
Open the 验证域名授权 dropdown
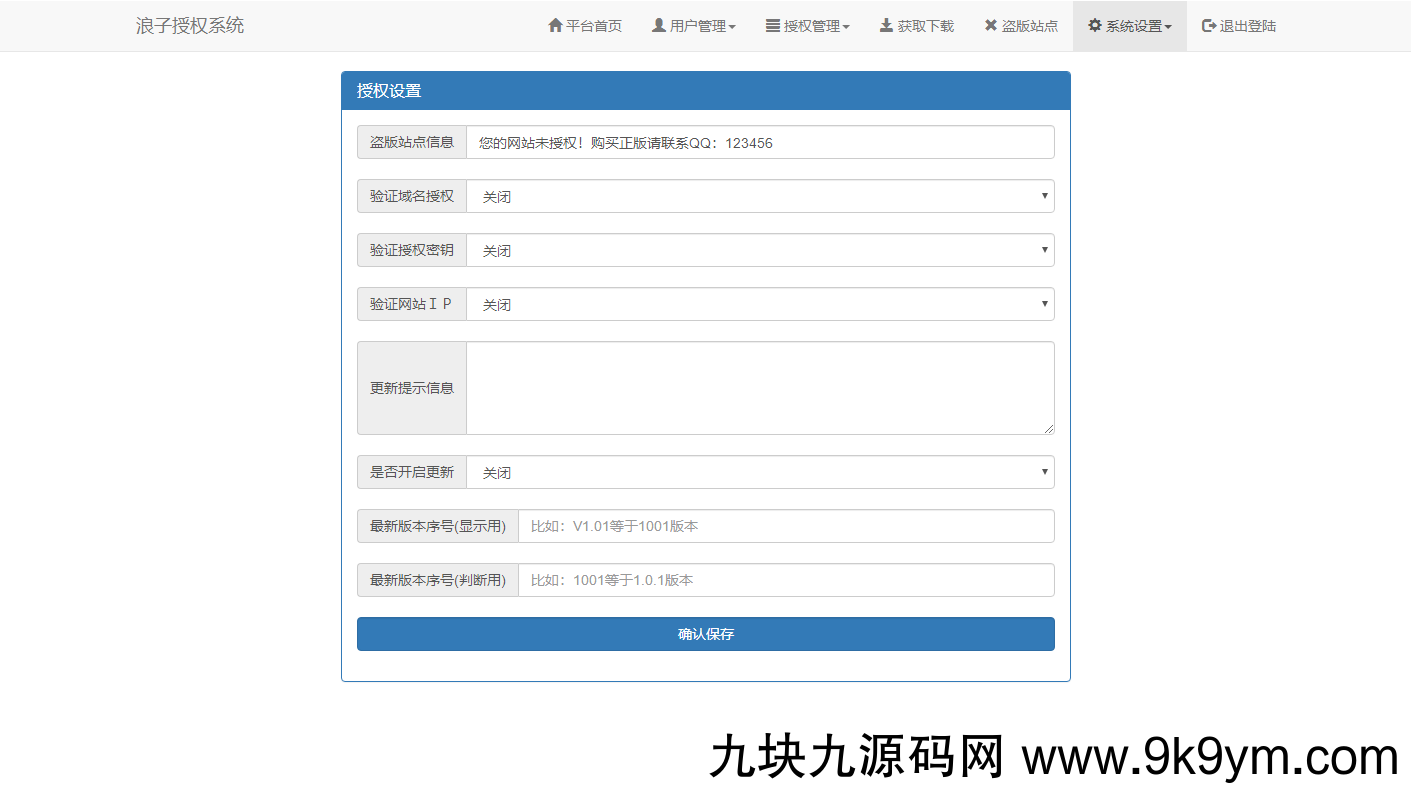760,197
